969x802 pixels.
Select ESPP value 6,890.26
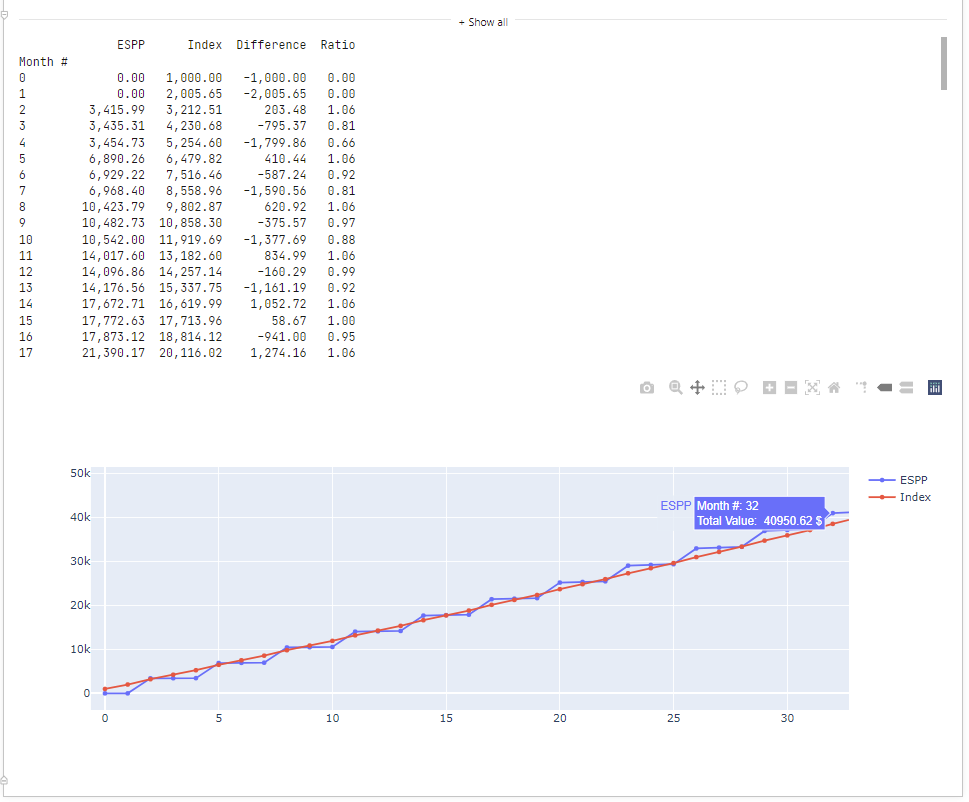[x=117, y=159]
